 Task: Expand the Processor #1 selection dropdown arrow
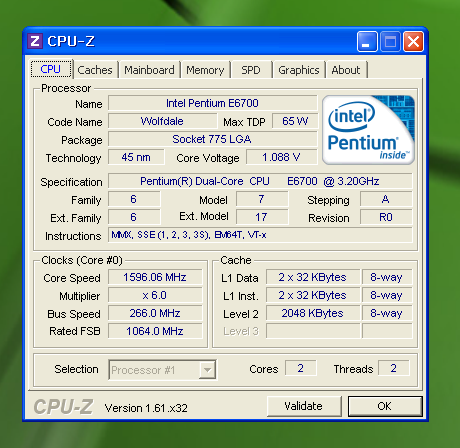[207, 370]
